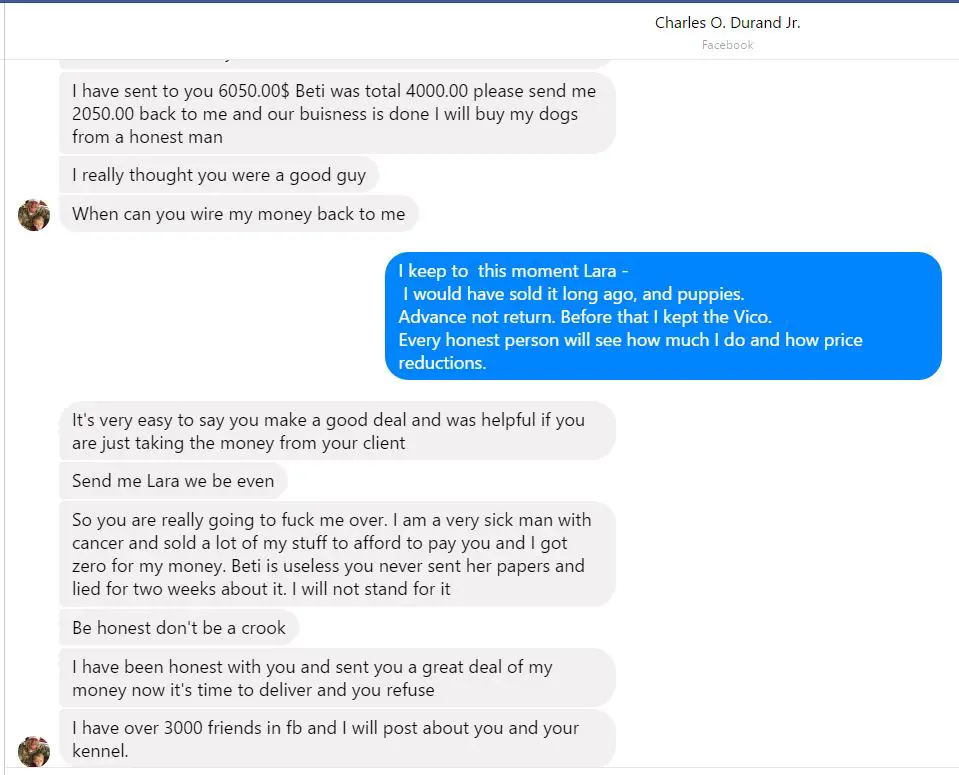Click the 'reductions.' line in blue message
This screenshot has height=775, width=959.
(x=442, y=363)
